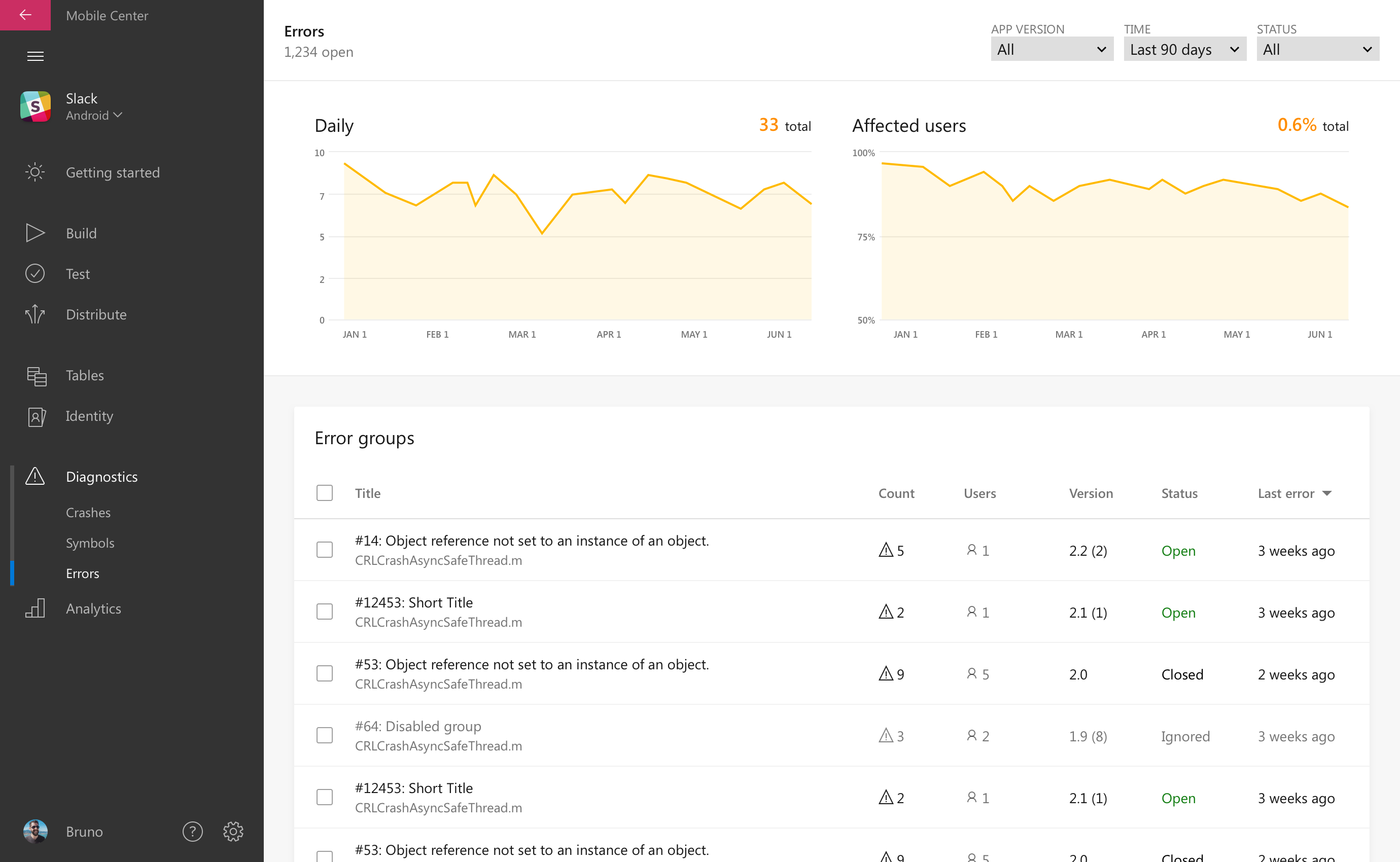Click the Identity person icon in sidebar

pyautogui.click(x=35, y=416)
